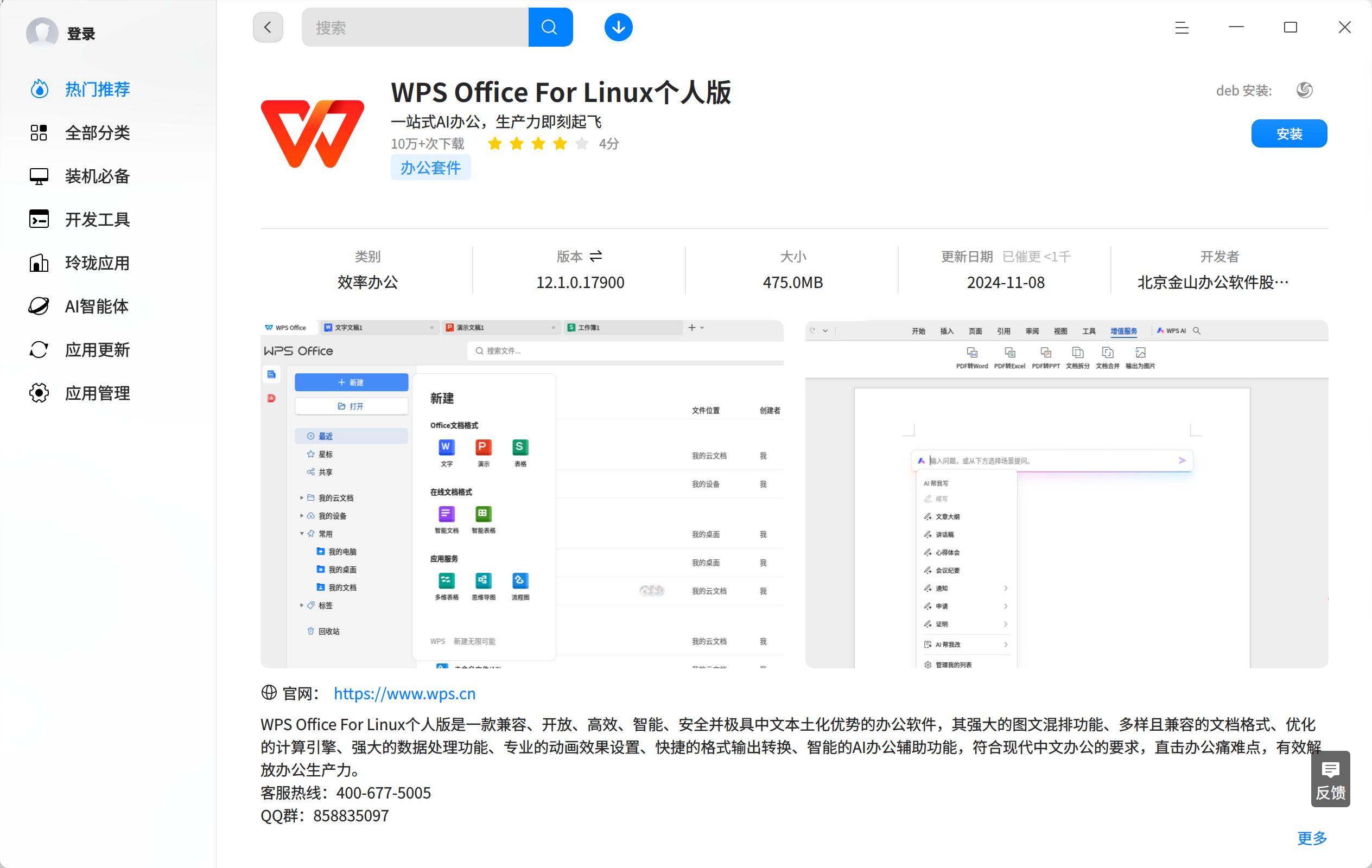Click version number 12.1.0.17900
1372x868 pixels.
tap(580, 283)
